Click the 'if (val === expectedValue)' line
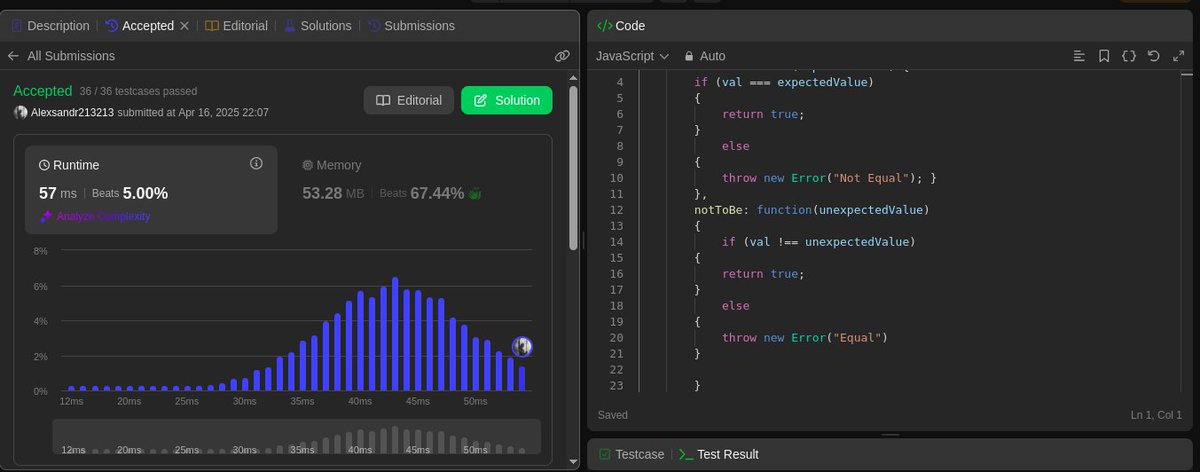 (784, 82)
